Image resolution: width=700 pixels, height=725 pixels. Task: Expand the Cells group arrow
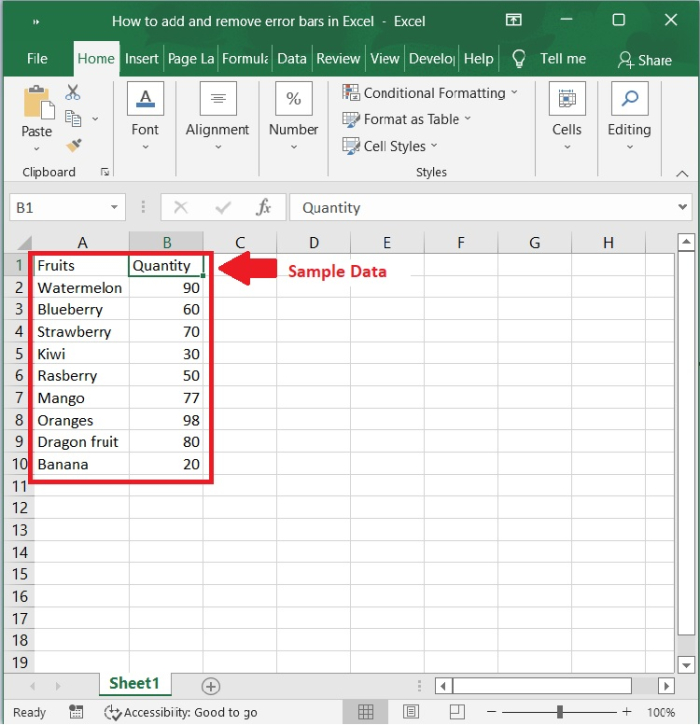(x=567, y=147)
